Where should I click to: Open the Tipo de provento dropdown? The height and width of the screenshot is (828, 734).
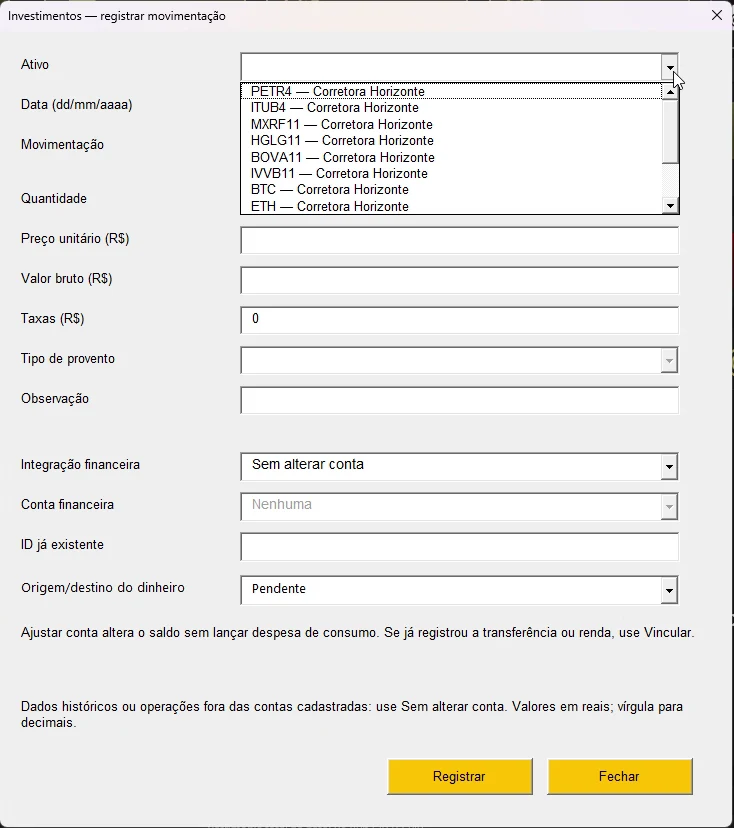click(x=669, y=361)
